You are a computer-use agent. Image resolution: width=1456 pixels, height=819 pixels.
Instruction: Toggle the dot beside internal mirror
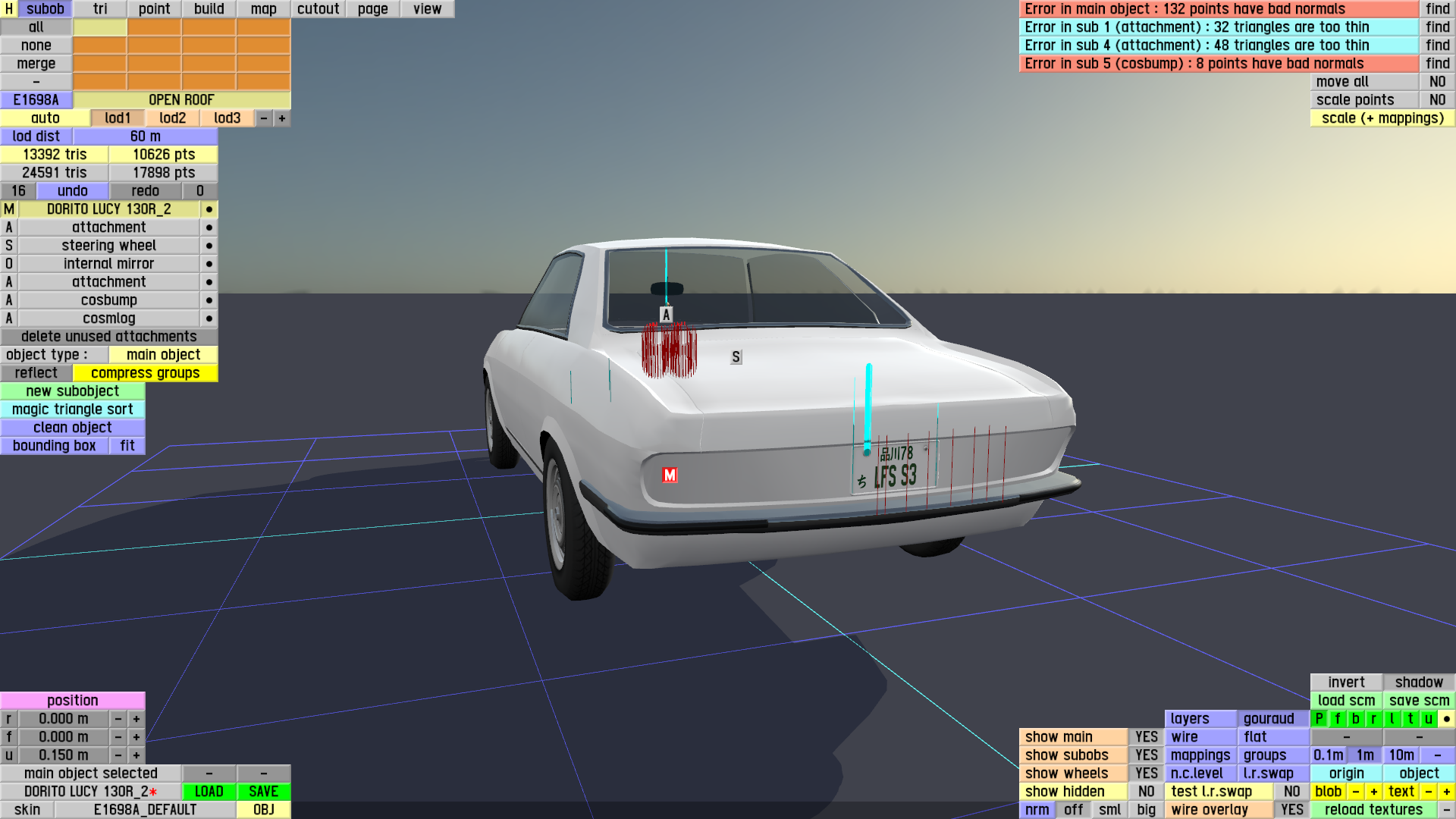pyautogui.click(x=209, y=264)
